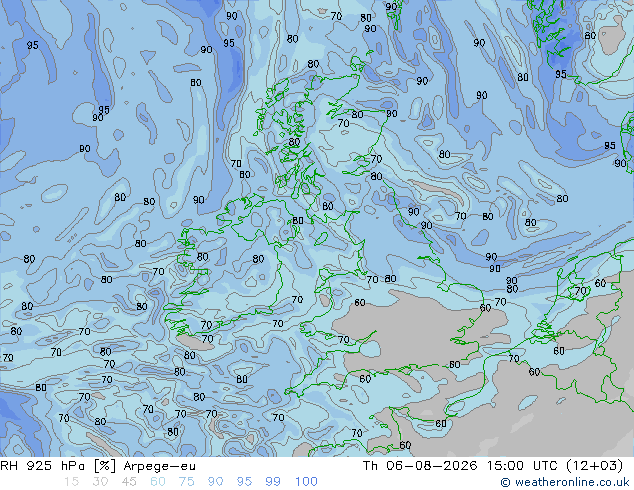Click the "15:00 UTC" time label

pyautogui.click(x=521, y=466)
